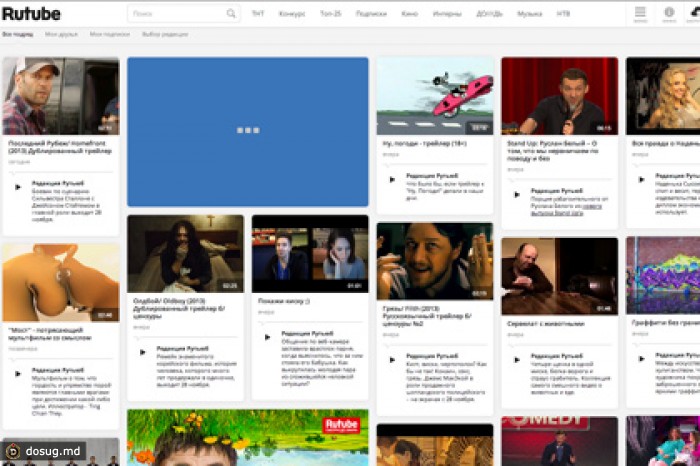Click play icon under Покажи киску card

pyautogui.click(x=267, y=337)
